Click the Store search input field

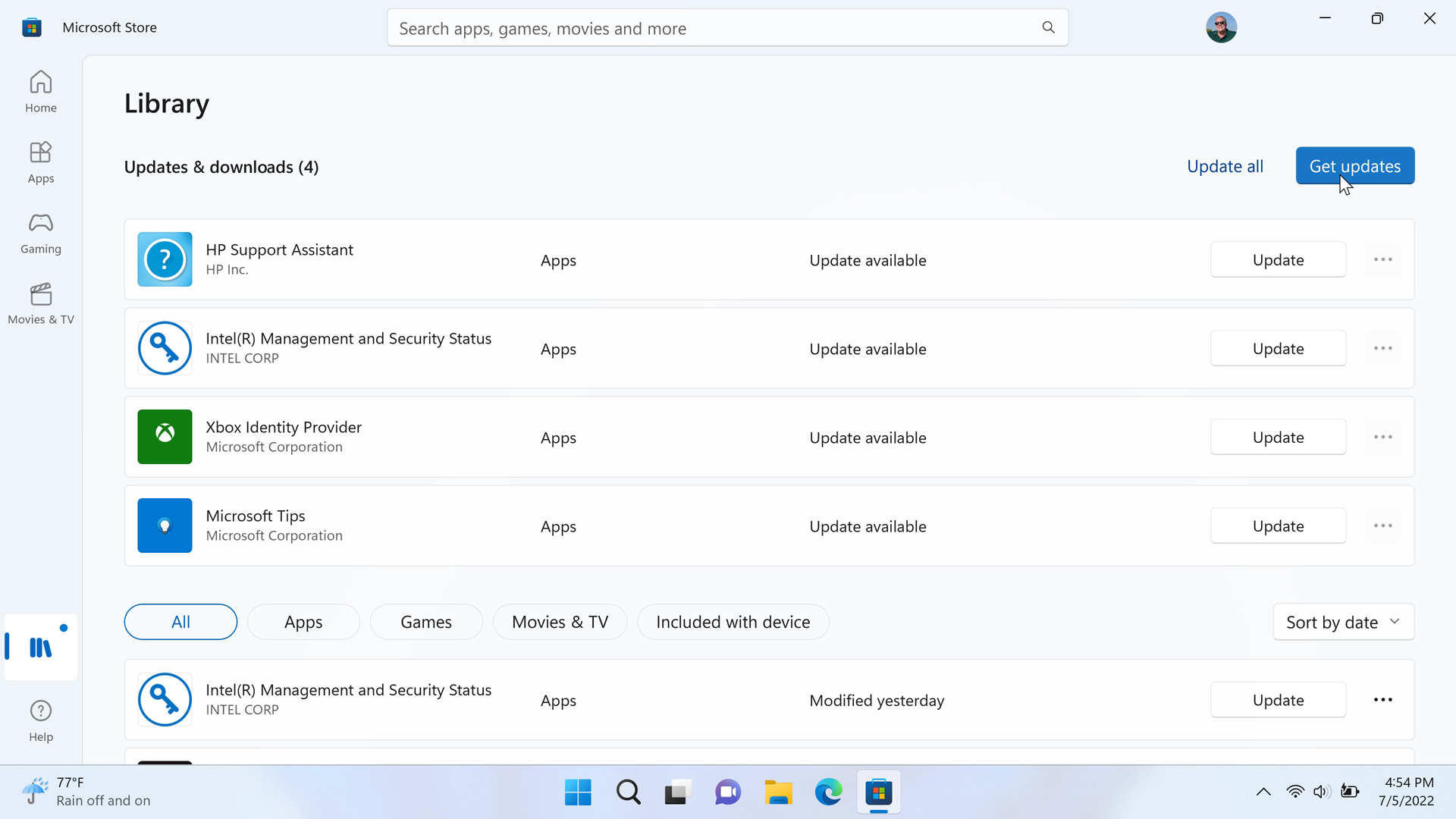[713, 28]
